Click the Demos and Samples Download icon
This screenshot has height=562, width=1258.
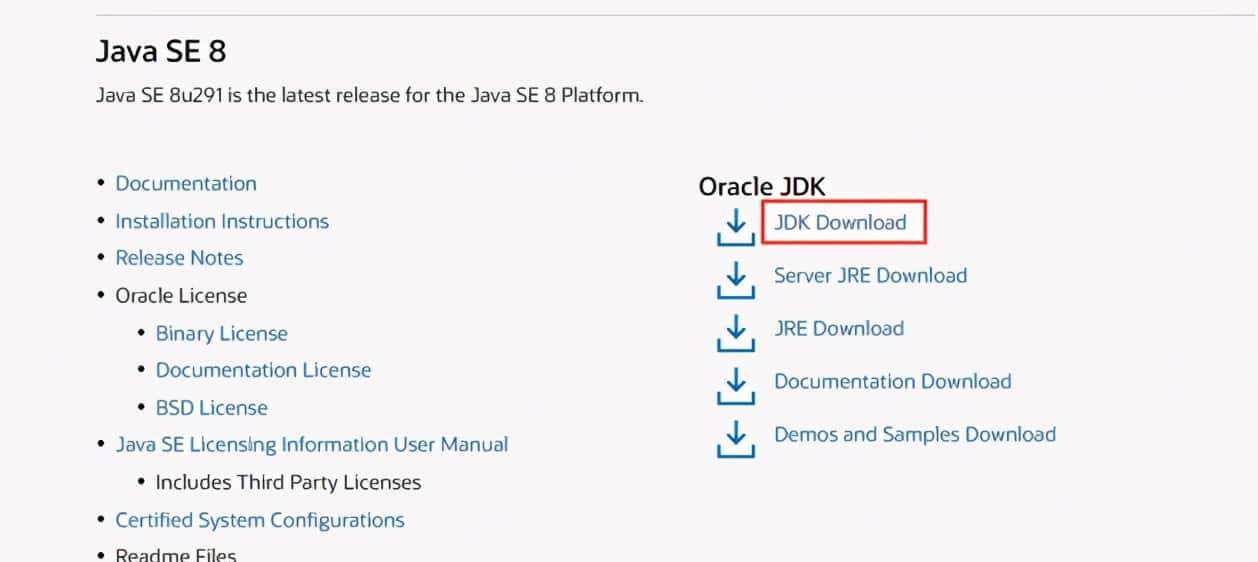pos(735,438)
